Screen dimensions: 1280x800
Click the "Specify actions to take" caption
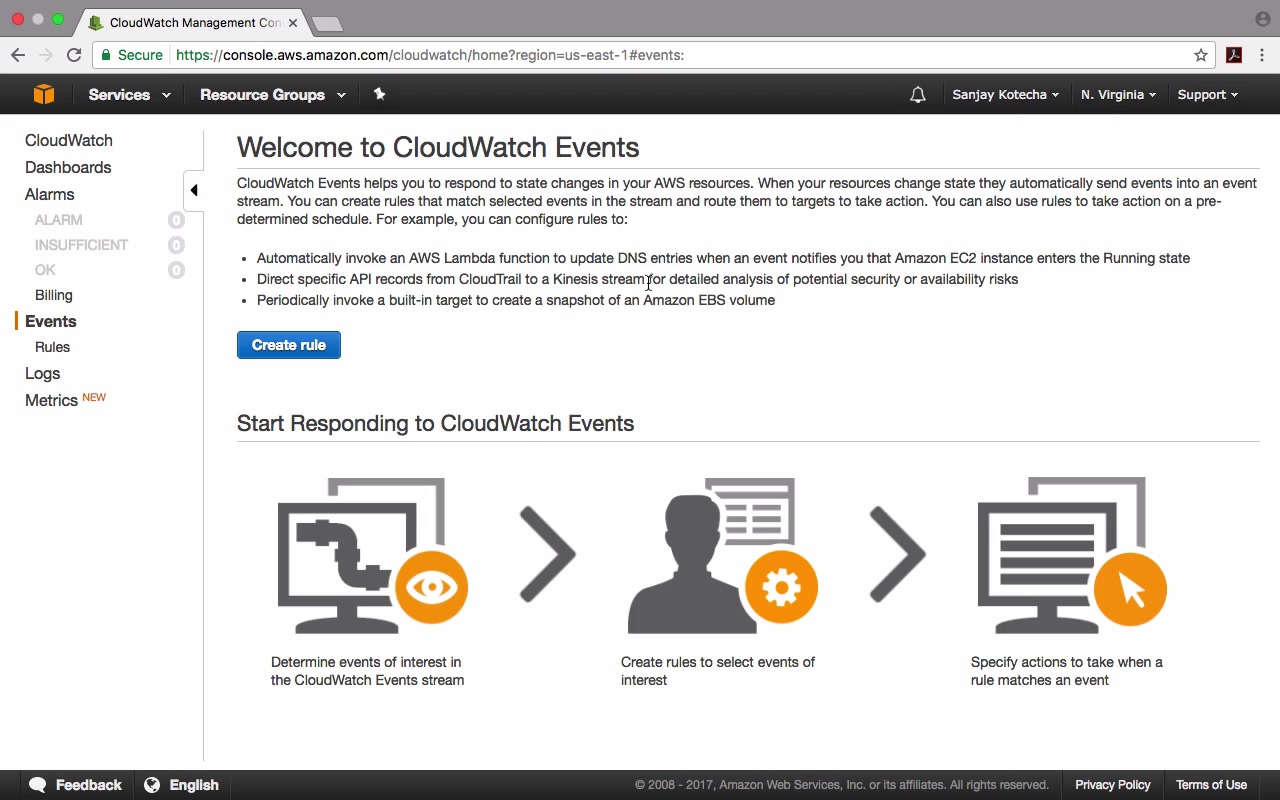(x=1067, y=671)
